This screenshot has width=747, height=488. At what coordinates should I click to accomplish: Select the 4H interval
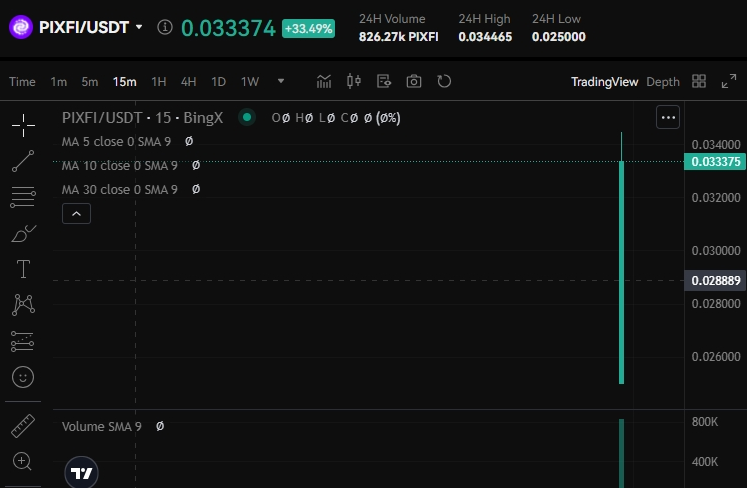pos(189,82)
